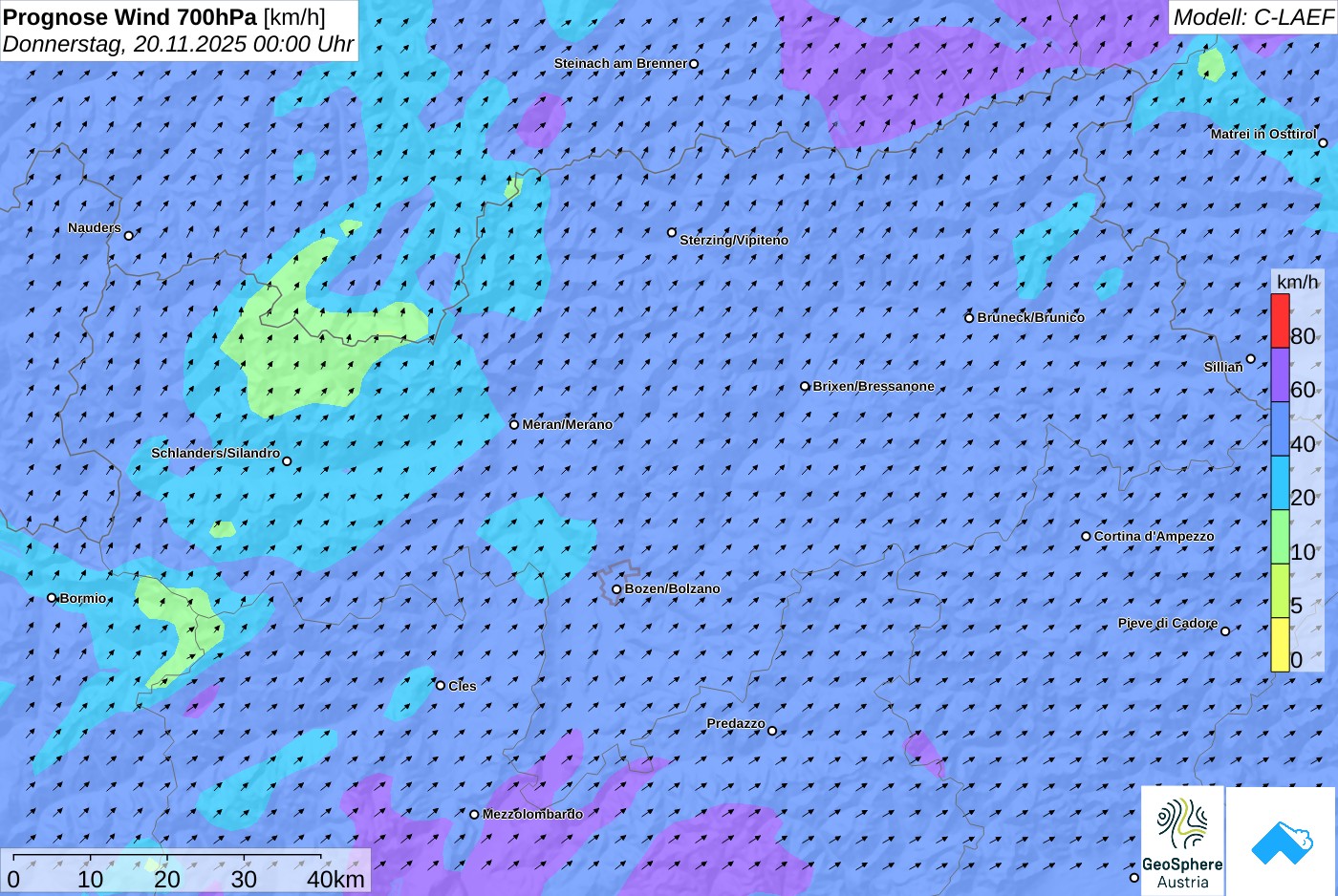Click the Bozen/Bolzano city marker
Screen dimensions: 1338x896
pos(616,589)
